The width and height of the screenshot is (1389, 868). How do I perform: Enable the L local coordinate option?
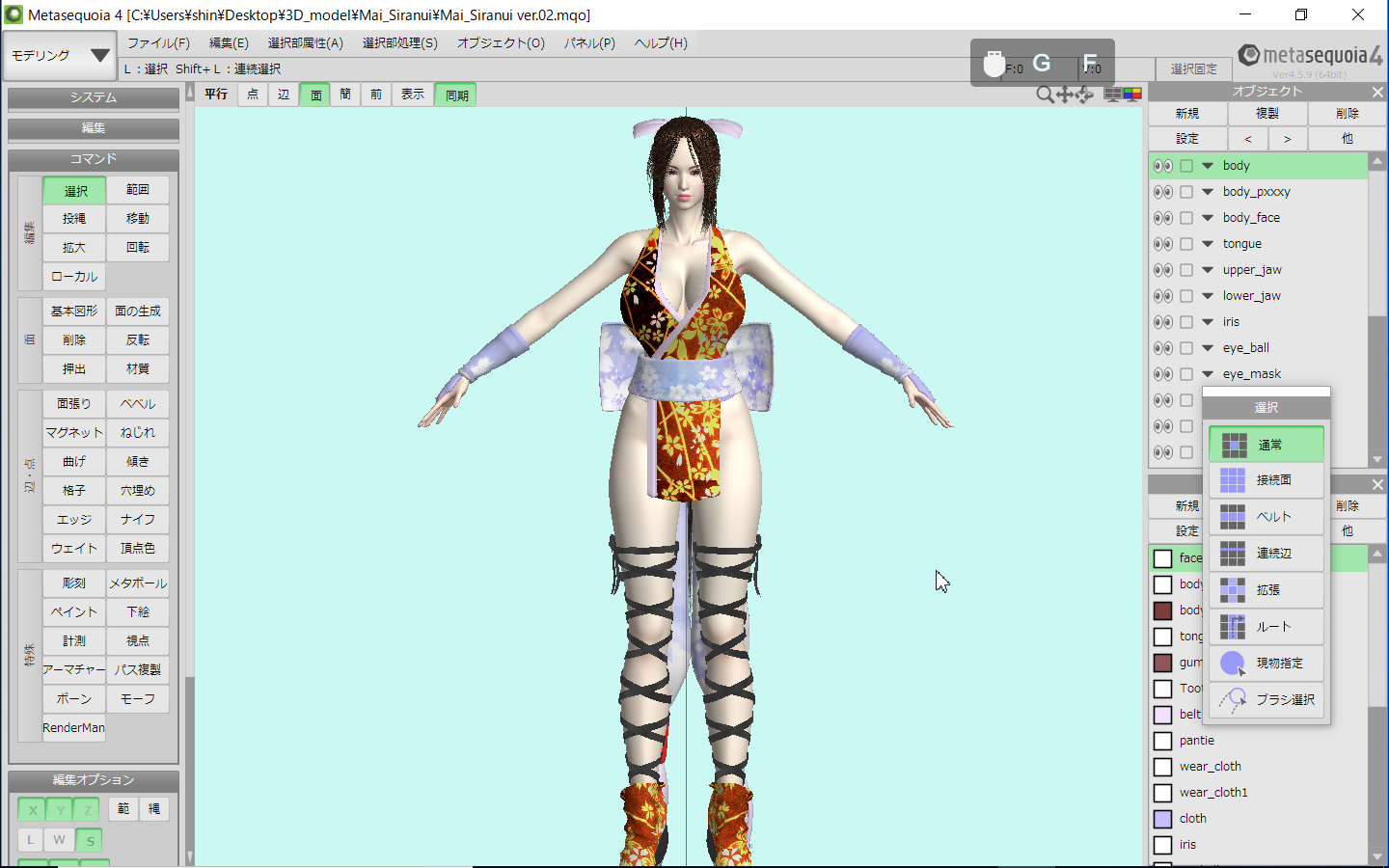31,840
